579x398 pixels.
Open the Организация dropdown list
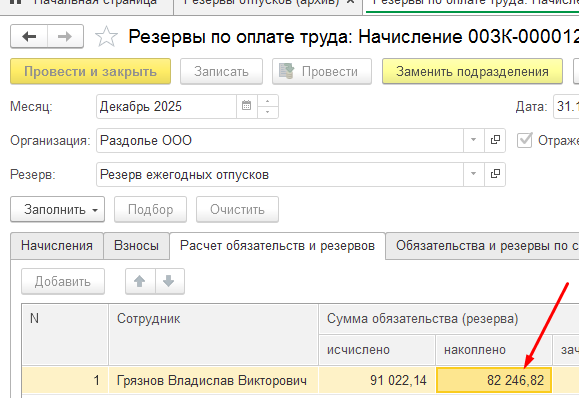pos(474,140)
